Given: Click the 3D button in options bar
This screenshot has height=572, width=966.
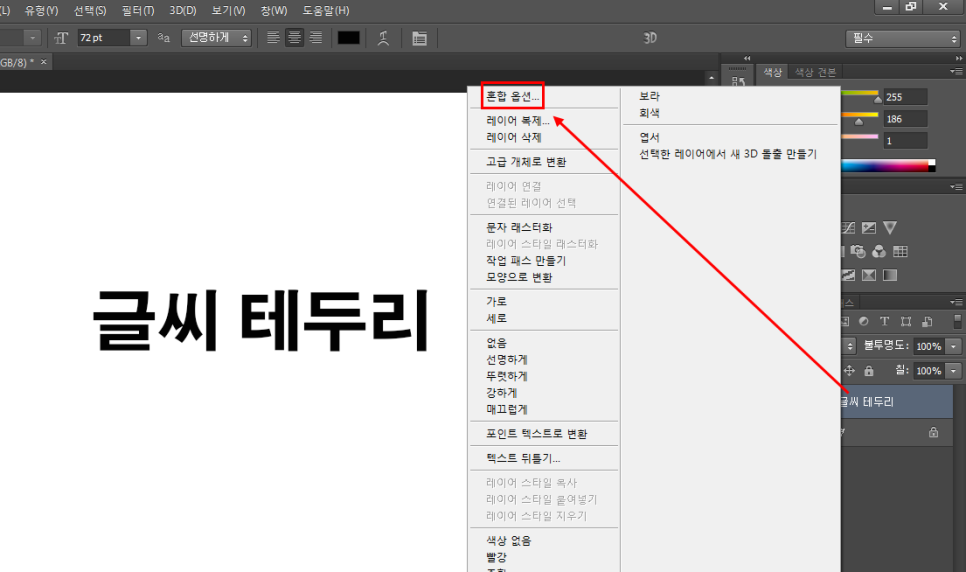Looking at the screenshot, I should 650,38.
